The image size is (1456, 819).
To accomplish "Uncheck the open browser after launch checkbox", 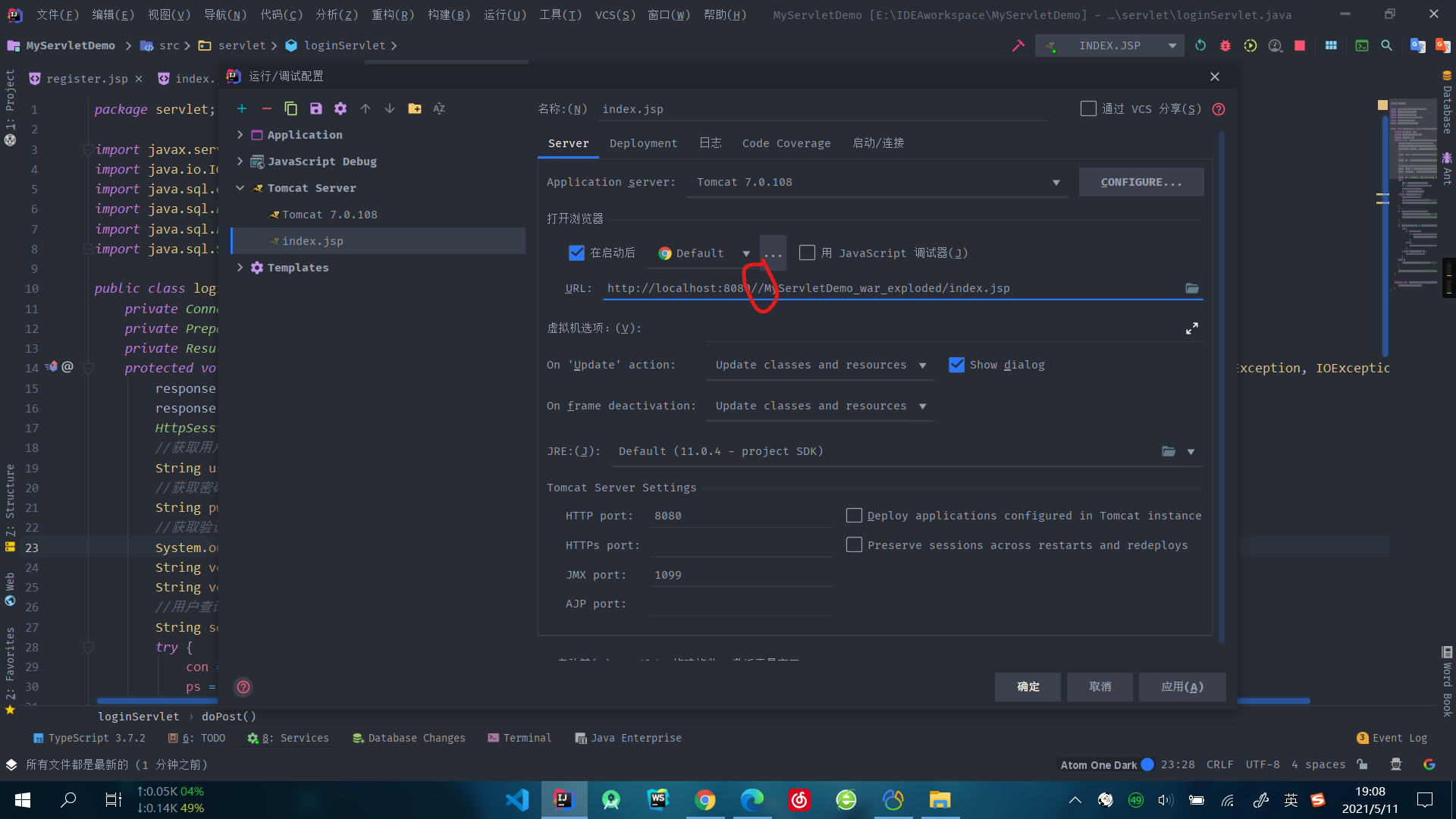I will coord(576,253).
